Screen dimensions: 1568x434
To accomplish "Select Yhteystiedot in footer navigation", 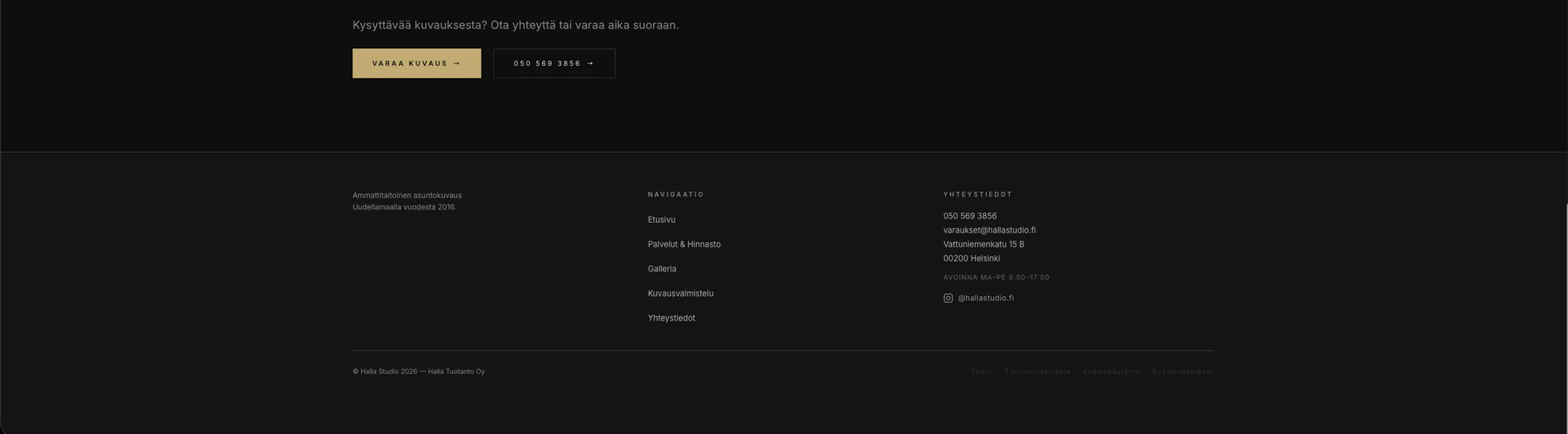I will 671,318.
